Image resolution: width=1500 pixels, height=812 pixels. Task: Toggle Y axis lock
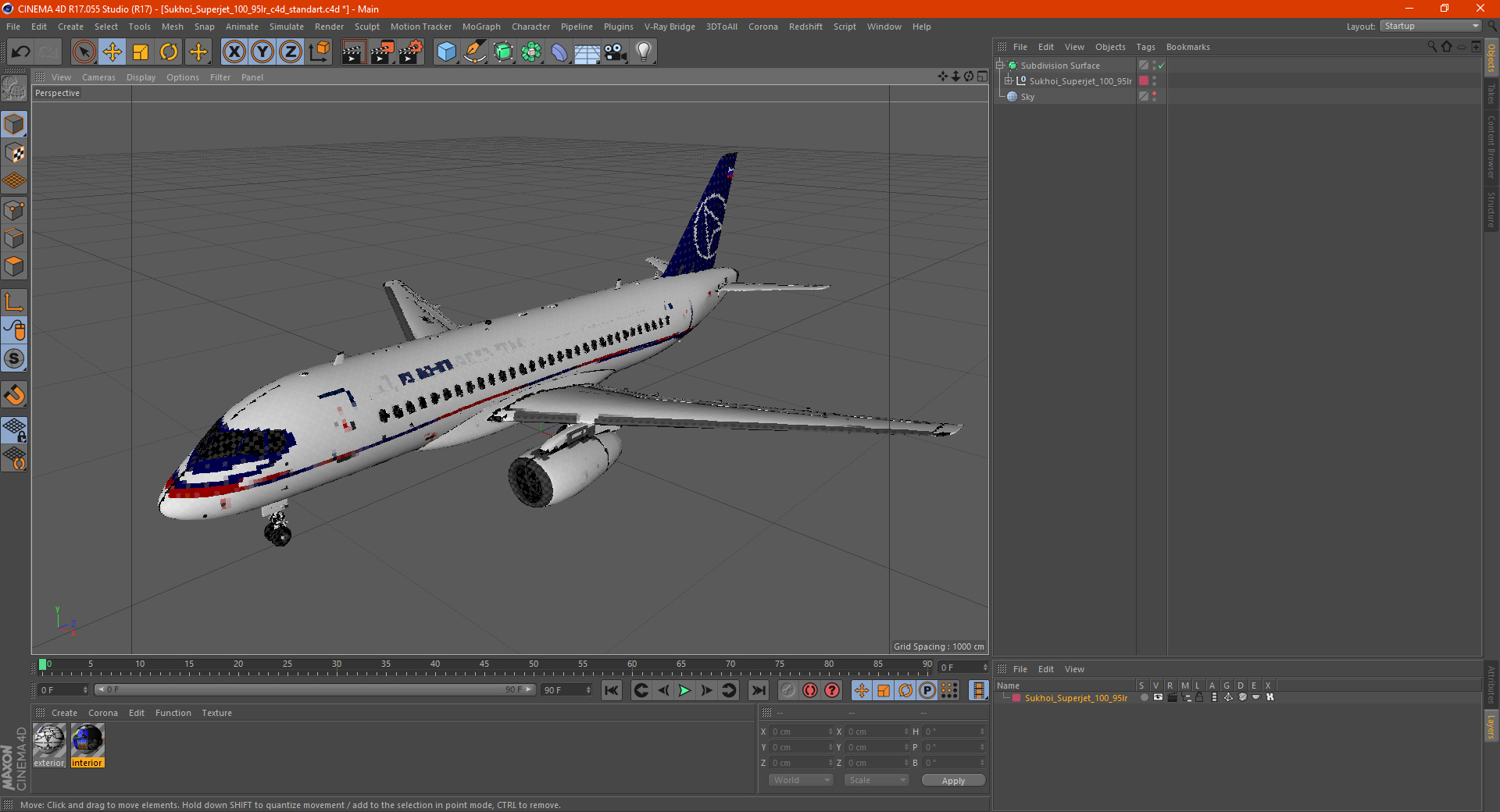click(x=262, y=52)
